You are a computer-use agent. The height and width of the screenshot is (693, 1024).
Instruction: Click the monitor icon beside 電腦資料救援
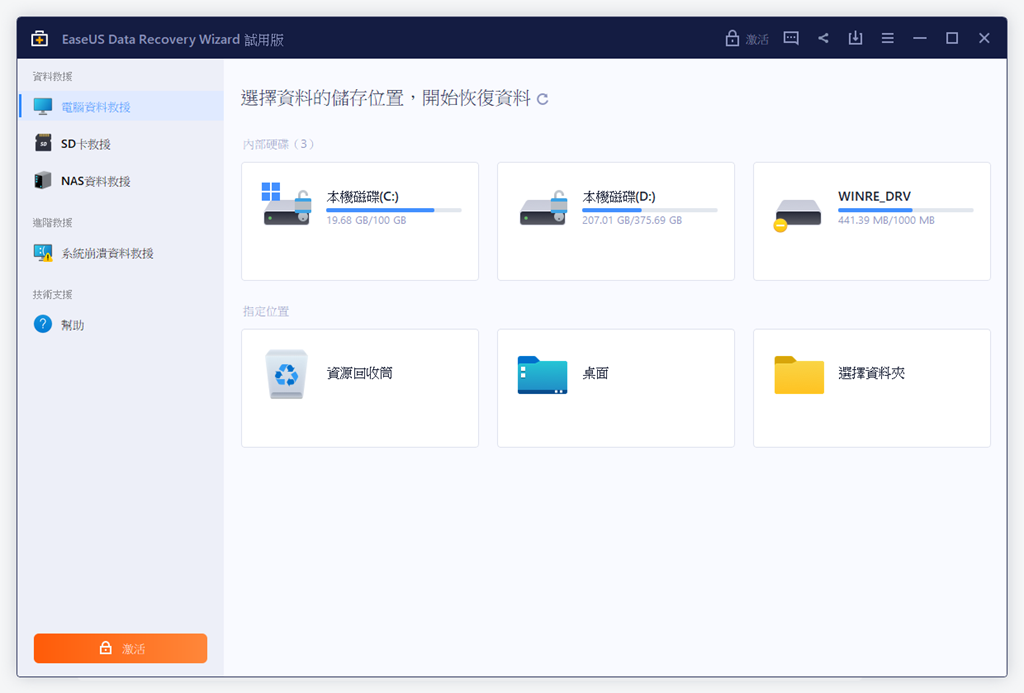coord(42,106)
